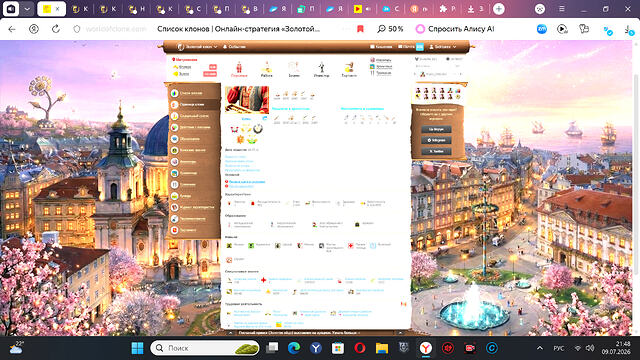This screenshot has width=640, height=360.
Task: Click the 50% zoom indicator
Action: (x=390, y=29)
